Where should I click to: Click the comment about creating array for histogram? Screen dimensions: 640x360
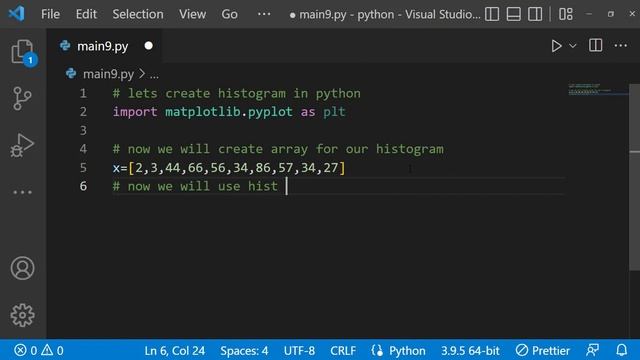pos(278,149)
